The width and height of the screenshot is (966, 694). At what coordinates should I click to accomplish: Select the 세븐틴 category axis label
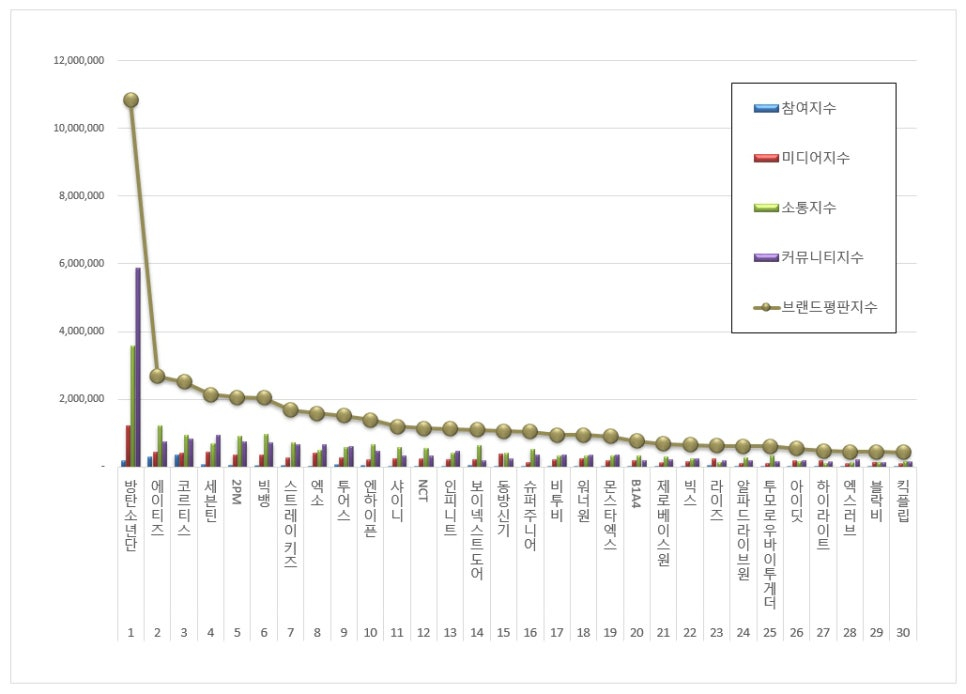pyautogui.click(x=211, y=501)
